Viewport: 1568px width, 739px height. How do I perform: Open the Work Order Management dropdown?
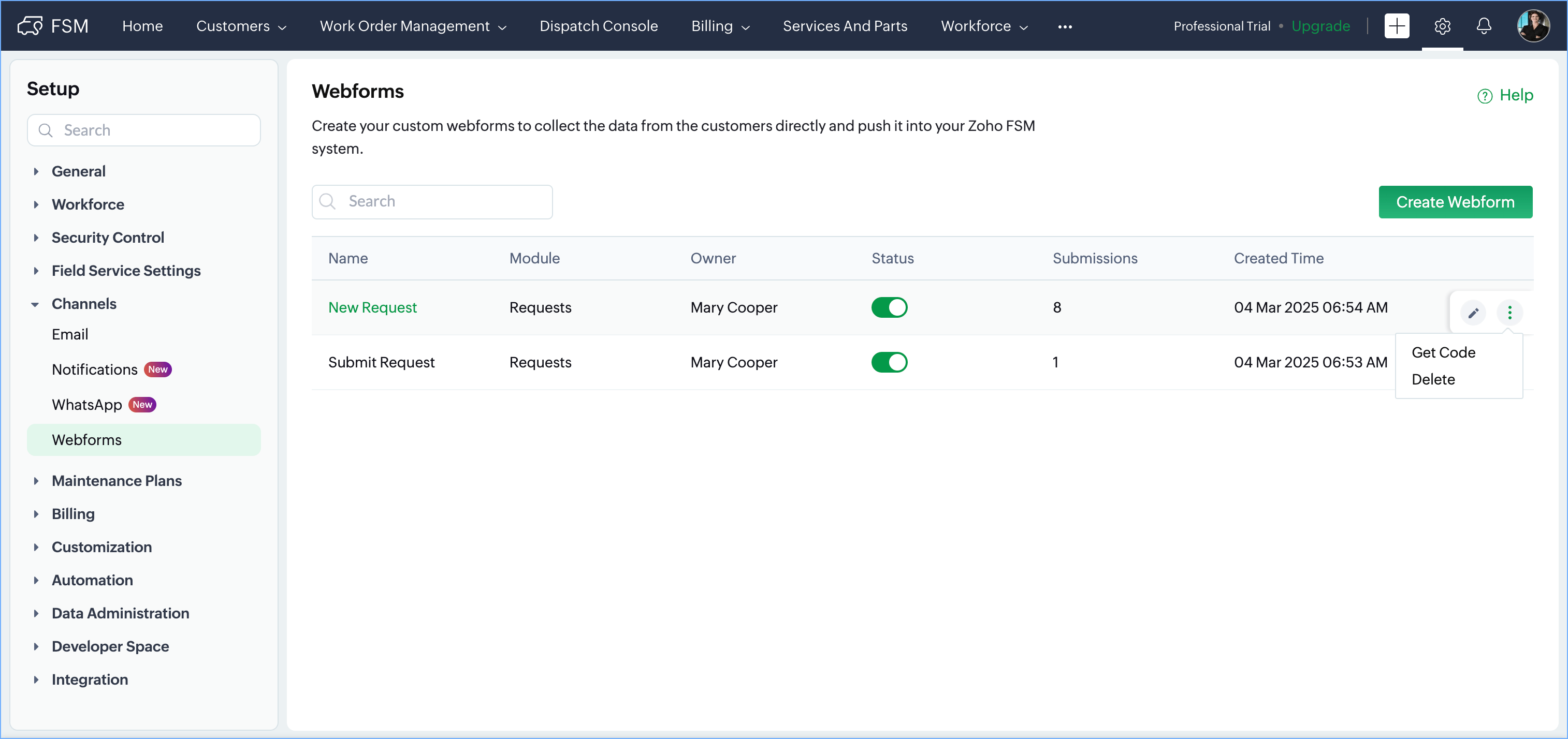[x=413, y=26]
